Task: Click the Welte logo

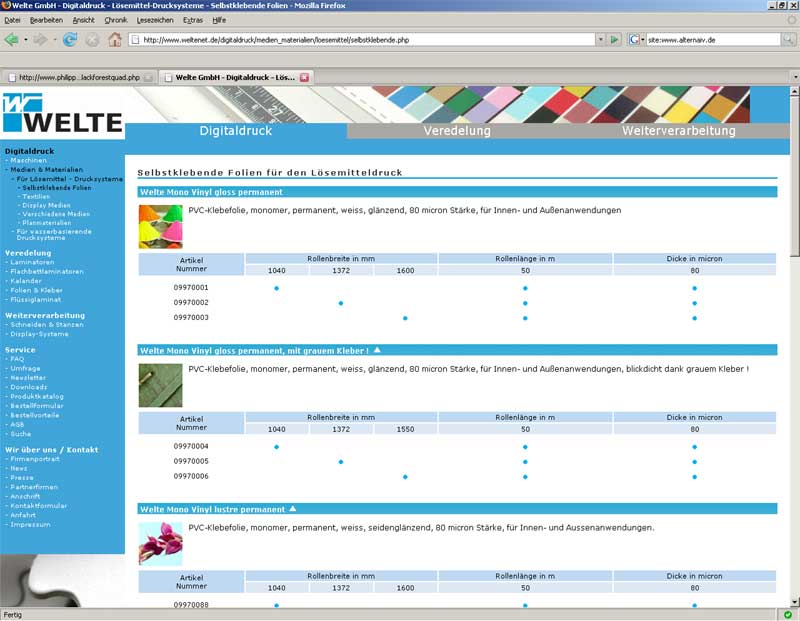Action: point(62,113)
